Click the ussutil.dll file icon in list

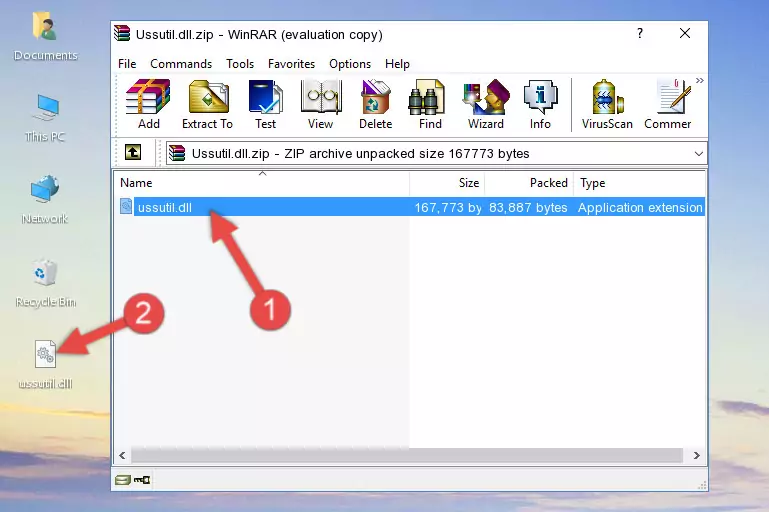point(126,206)
